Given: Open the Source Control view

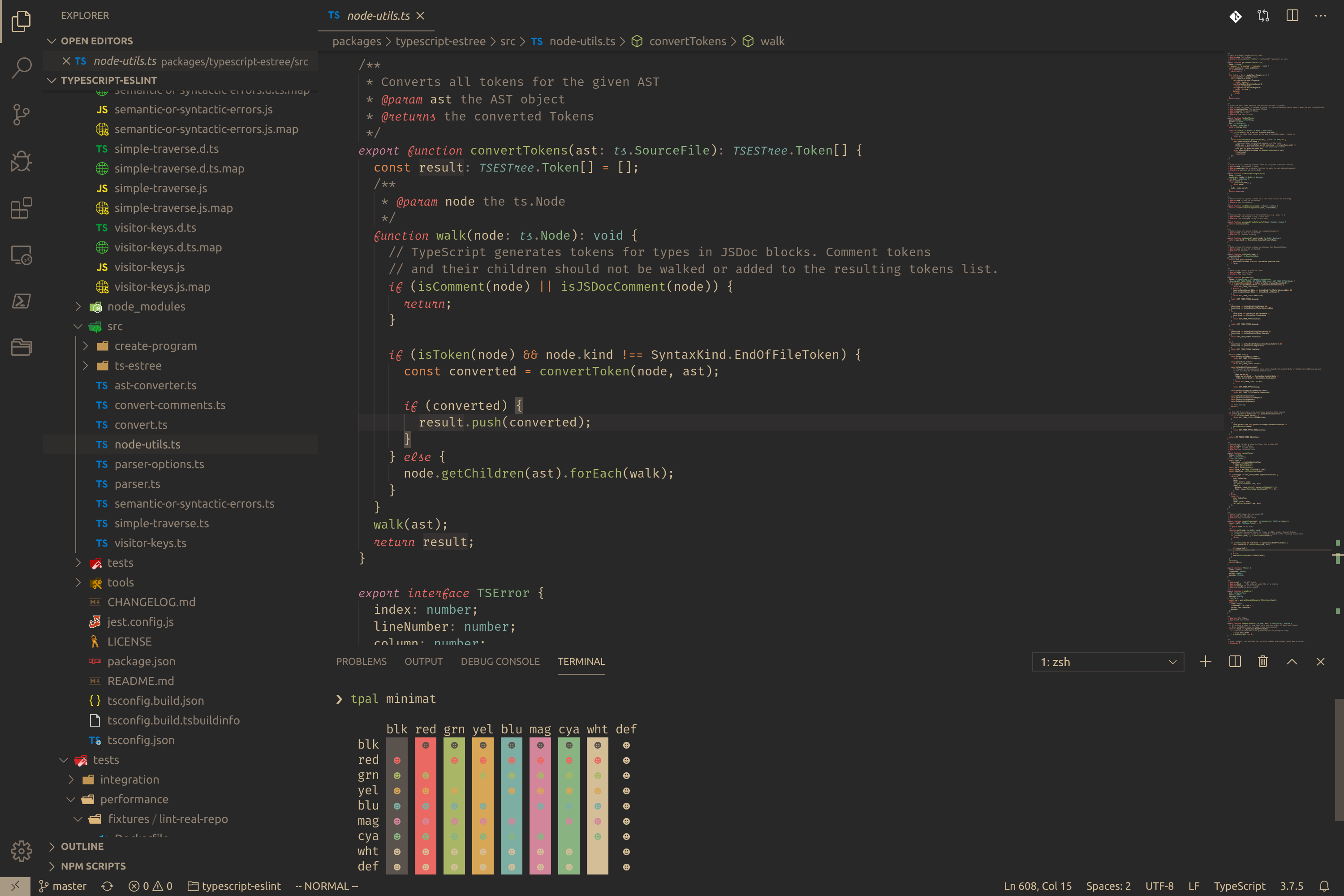Looking at the screenshot, I should (21, 114).
